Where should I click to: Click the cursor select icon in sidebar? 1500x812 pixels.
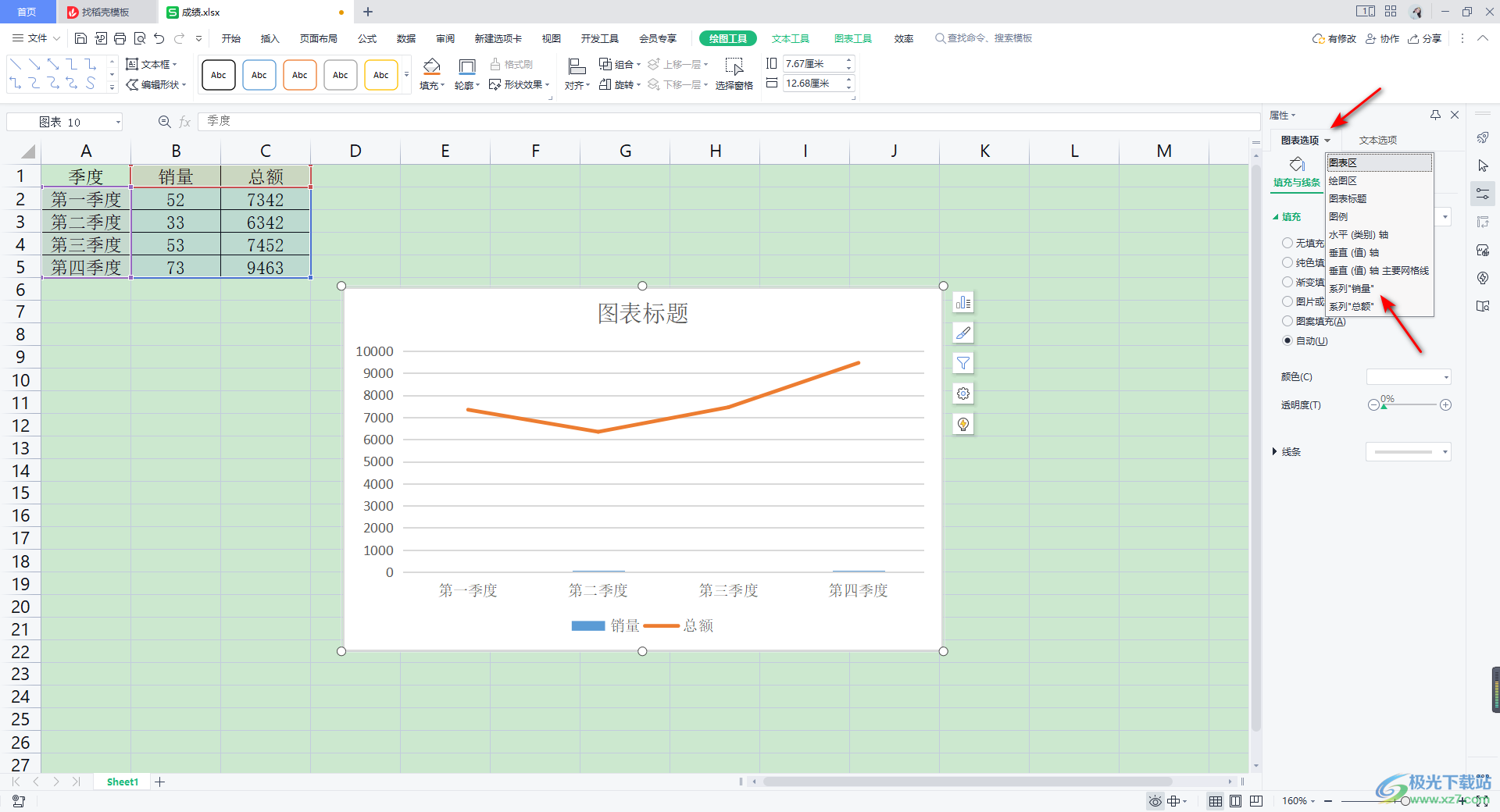click(x=1483, y=166)
